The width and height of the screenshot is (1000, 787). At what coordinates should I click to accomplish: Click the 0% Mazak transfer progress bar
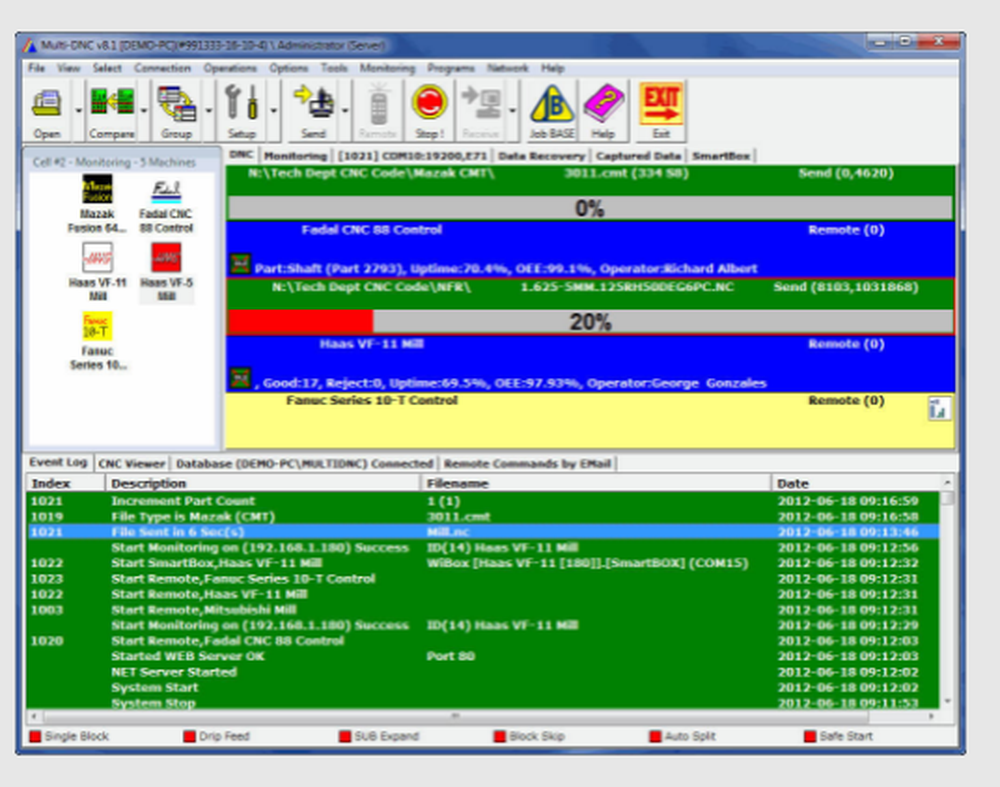[x=590, y=208]
